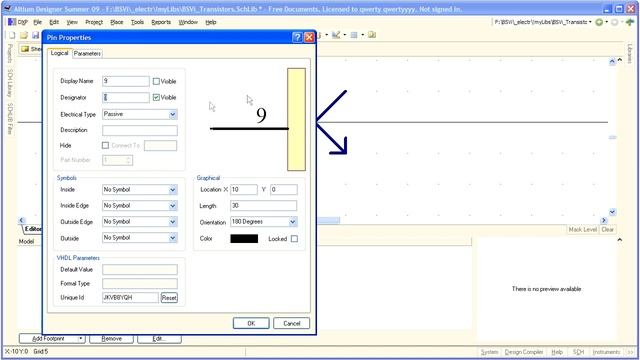The image size is (640, 360).
Task: Click the Mask Level button
Action: point(582,229)
